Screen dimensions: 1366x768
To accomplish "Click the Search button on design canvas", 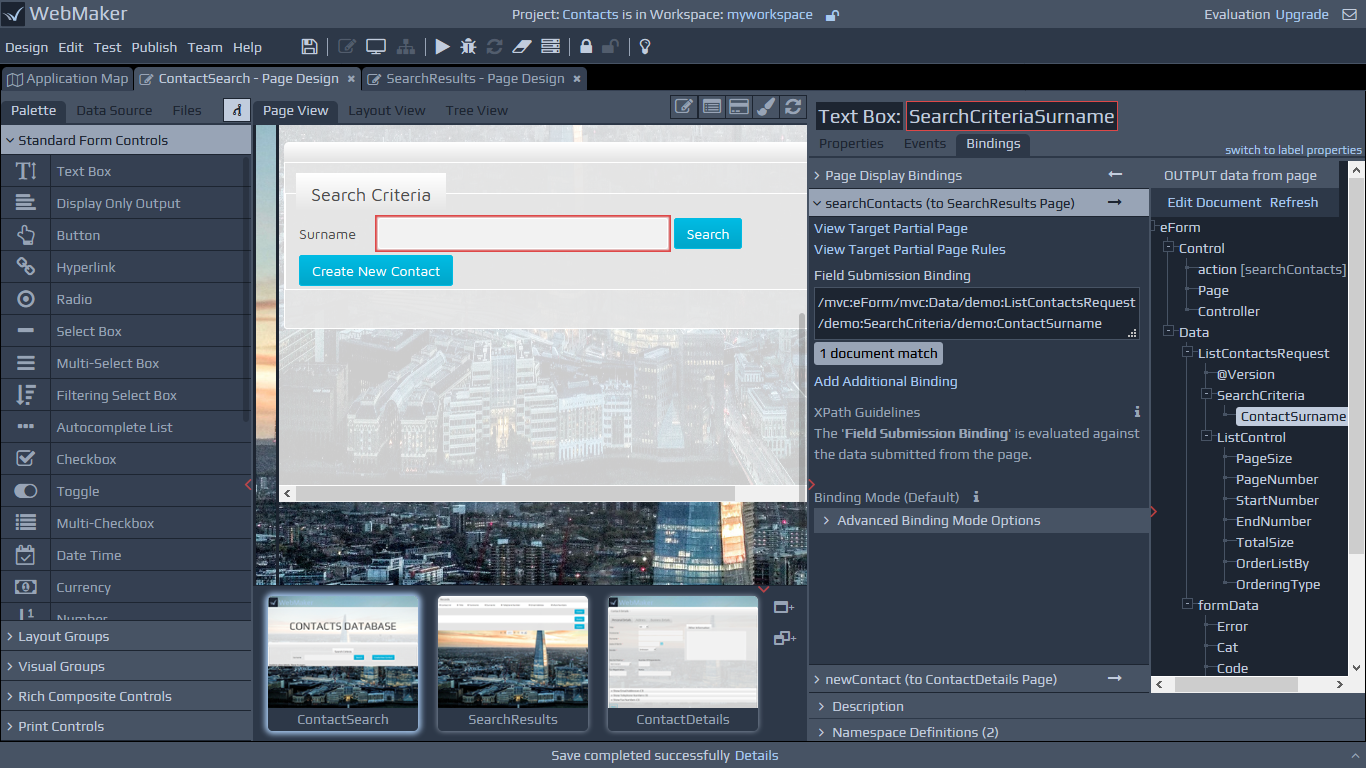I will pos(708,234).
